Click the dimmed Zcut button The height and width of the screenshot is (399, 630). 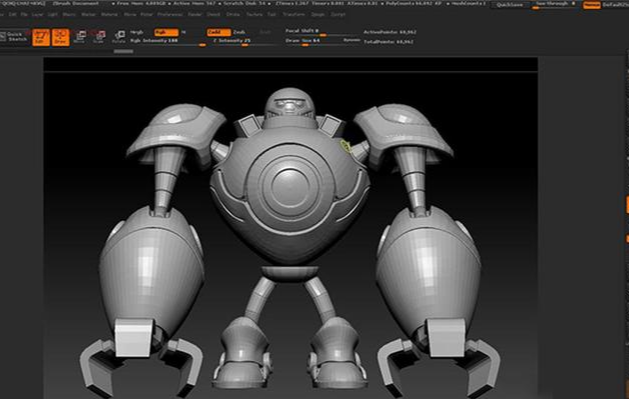click(265, 32)
